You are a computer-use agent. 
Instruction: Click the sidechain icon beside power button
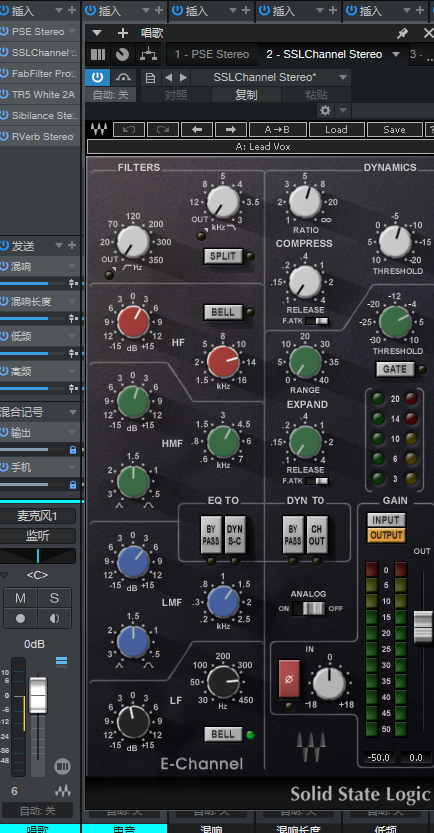pos(123,78)
